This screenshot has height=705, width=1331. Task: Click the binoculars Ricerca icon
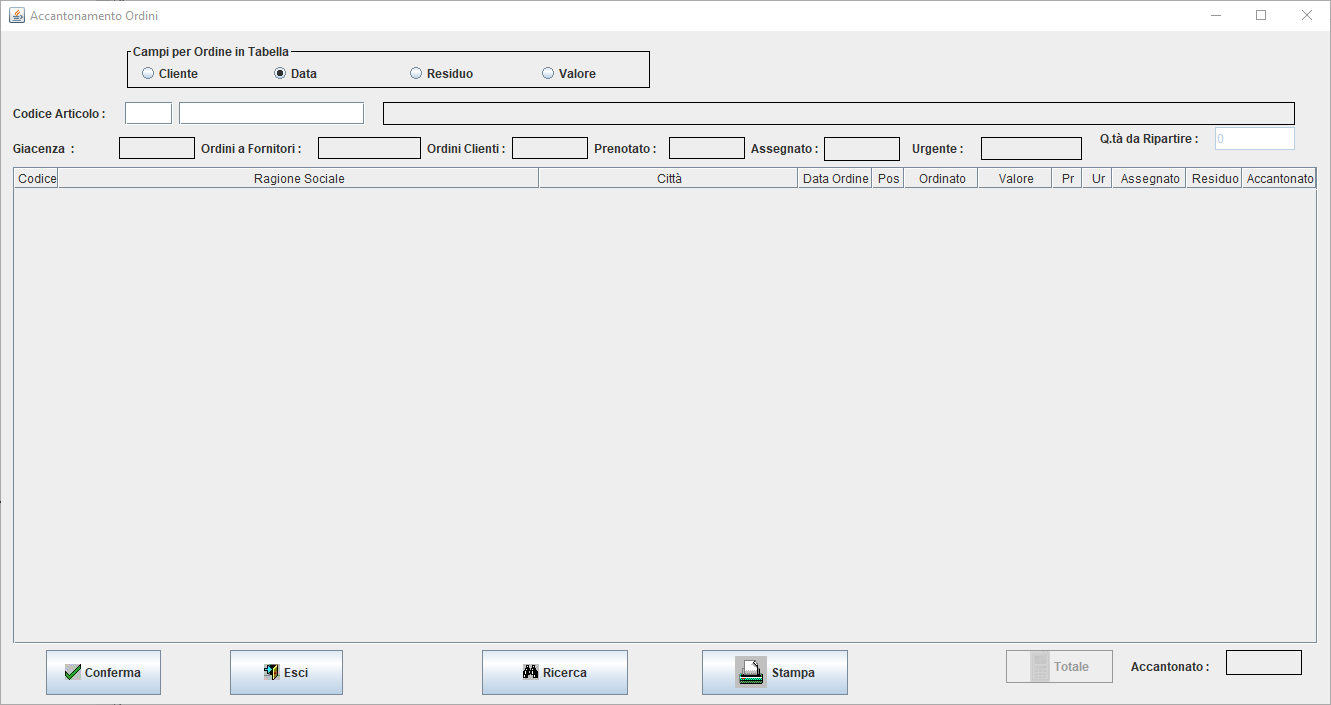(531, 673)
